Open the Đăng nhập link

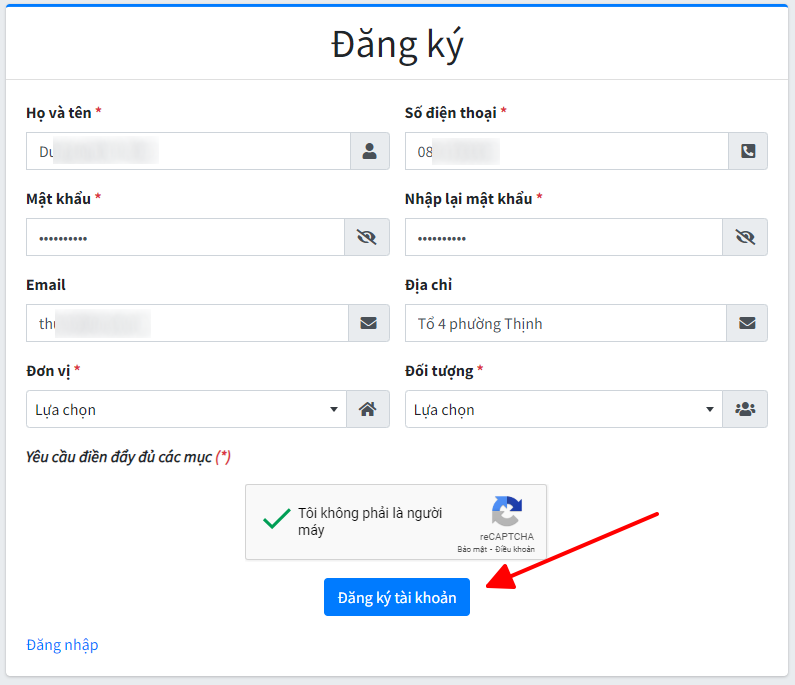click(62, 644)
